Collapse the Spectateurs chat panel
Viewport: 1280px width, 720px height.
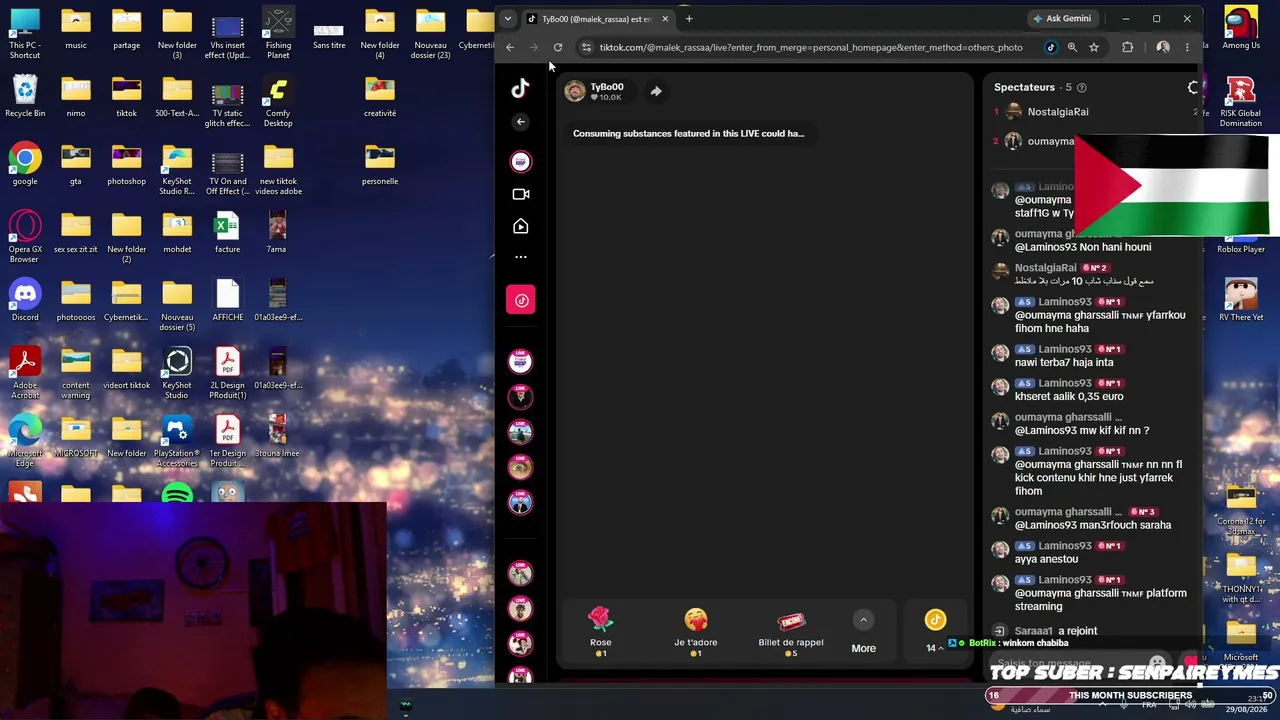coord(1193,88)
